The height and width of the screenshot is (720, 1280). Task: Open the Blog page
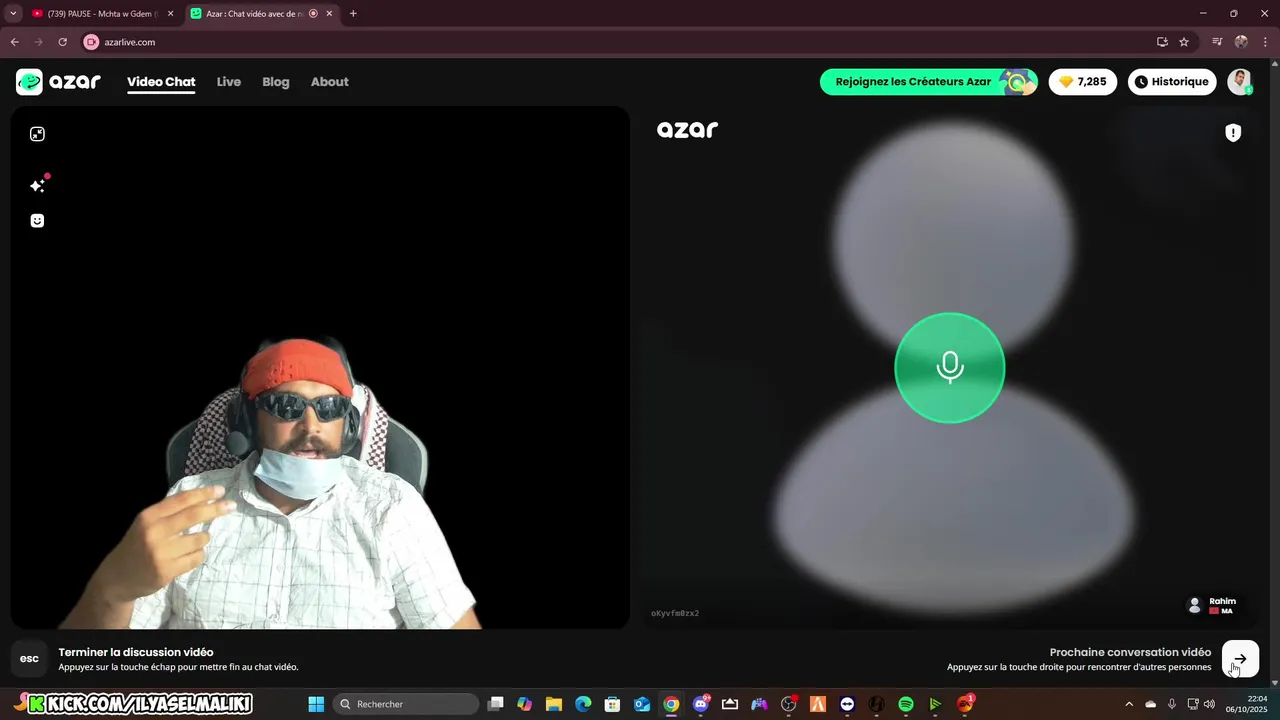[276, 82]
